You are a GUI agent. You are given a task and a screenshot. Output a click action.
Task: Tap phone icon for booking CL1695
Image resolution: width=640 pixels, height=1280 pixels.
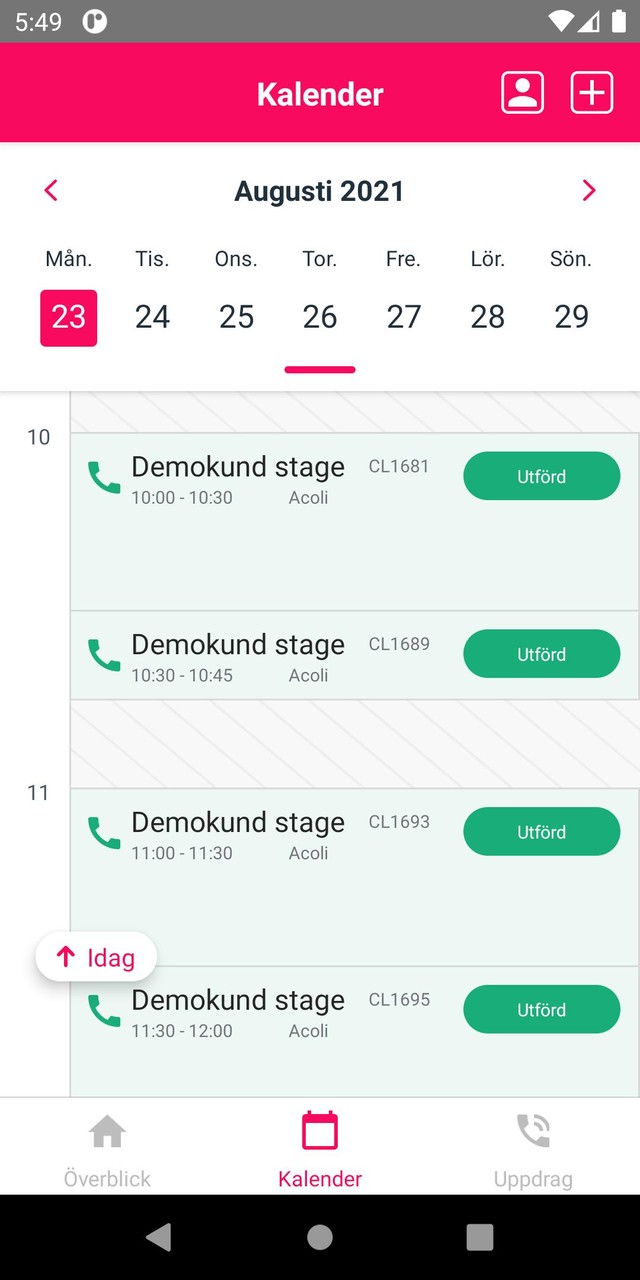(104, 1011)
